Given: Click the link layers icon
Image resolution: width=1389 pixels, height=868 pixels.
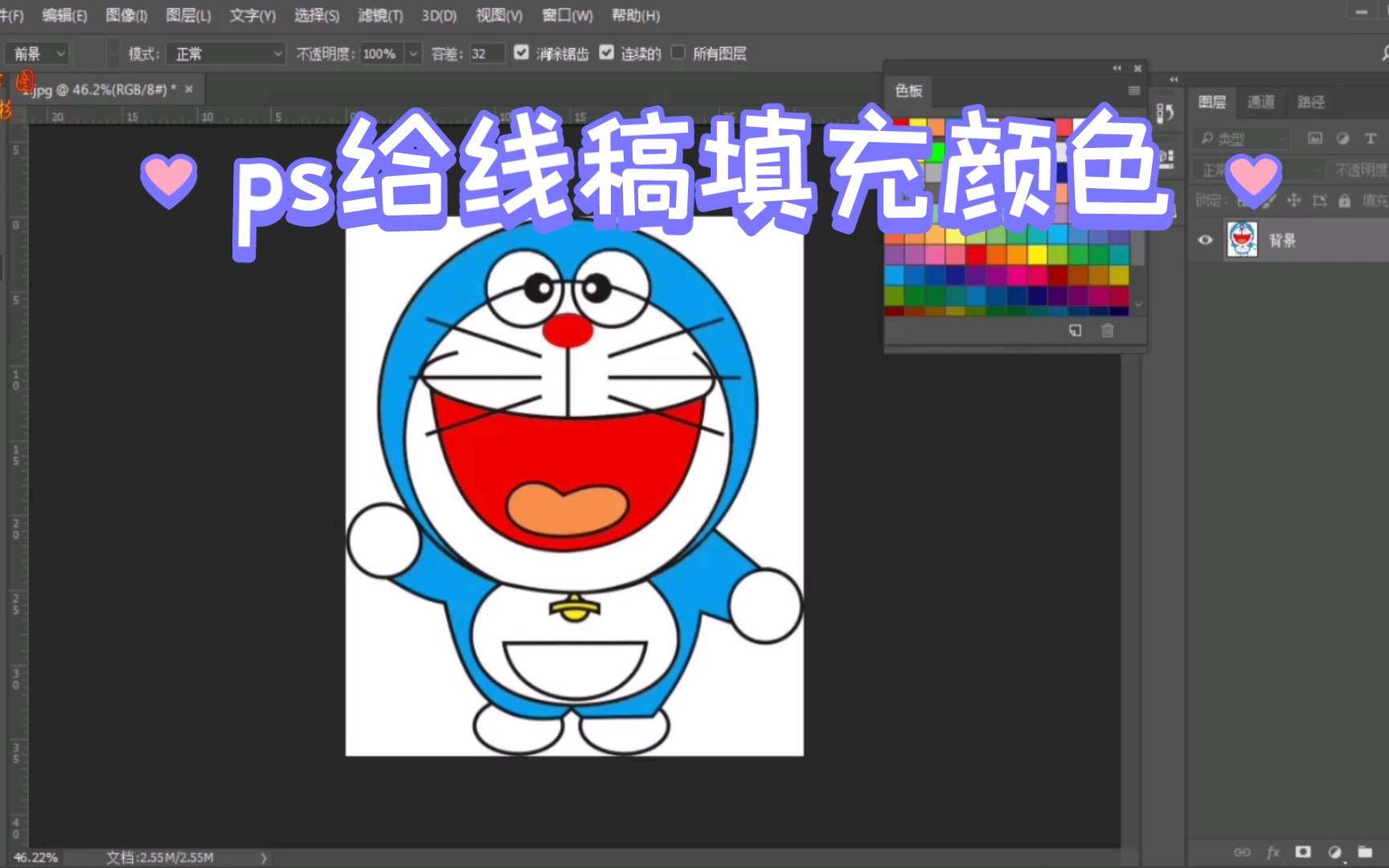Looking at the screenshot, I should [1242, 852].
